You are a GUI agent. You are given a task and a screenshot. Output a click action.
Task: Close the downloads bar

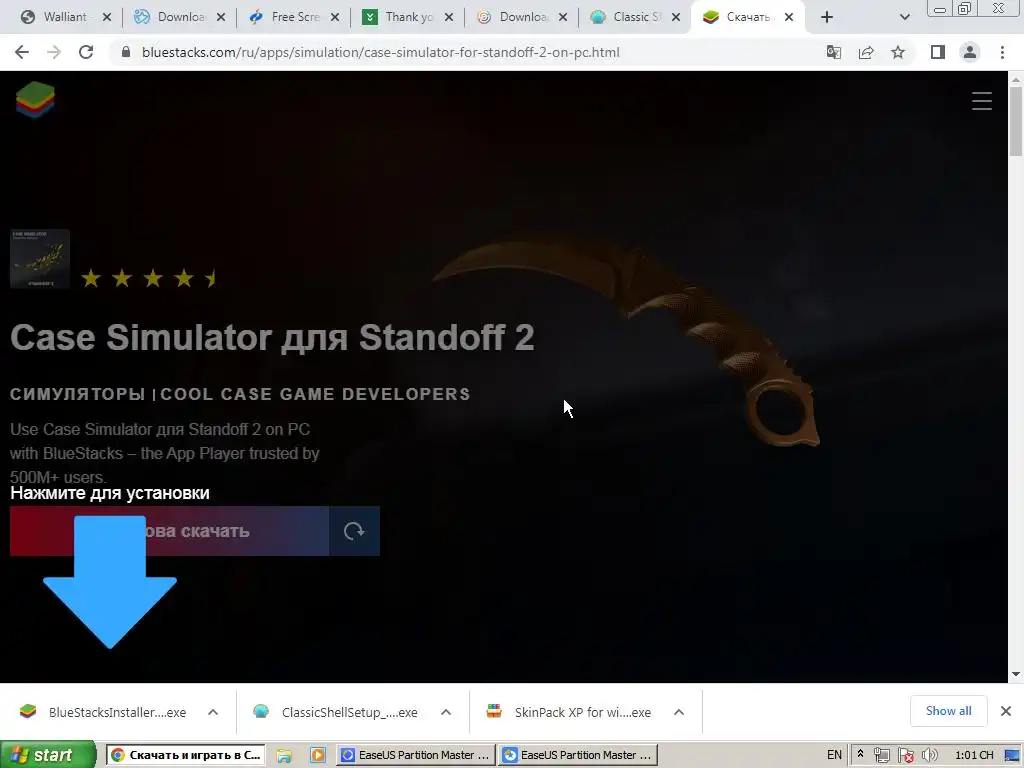point(1006,711)
